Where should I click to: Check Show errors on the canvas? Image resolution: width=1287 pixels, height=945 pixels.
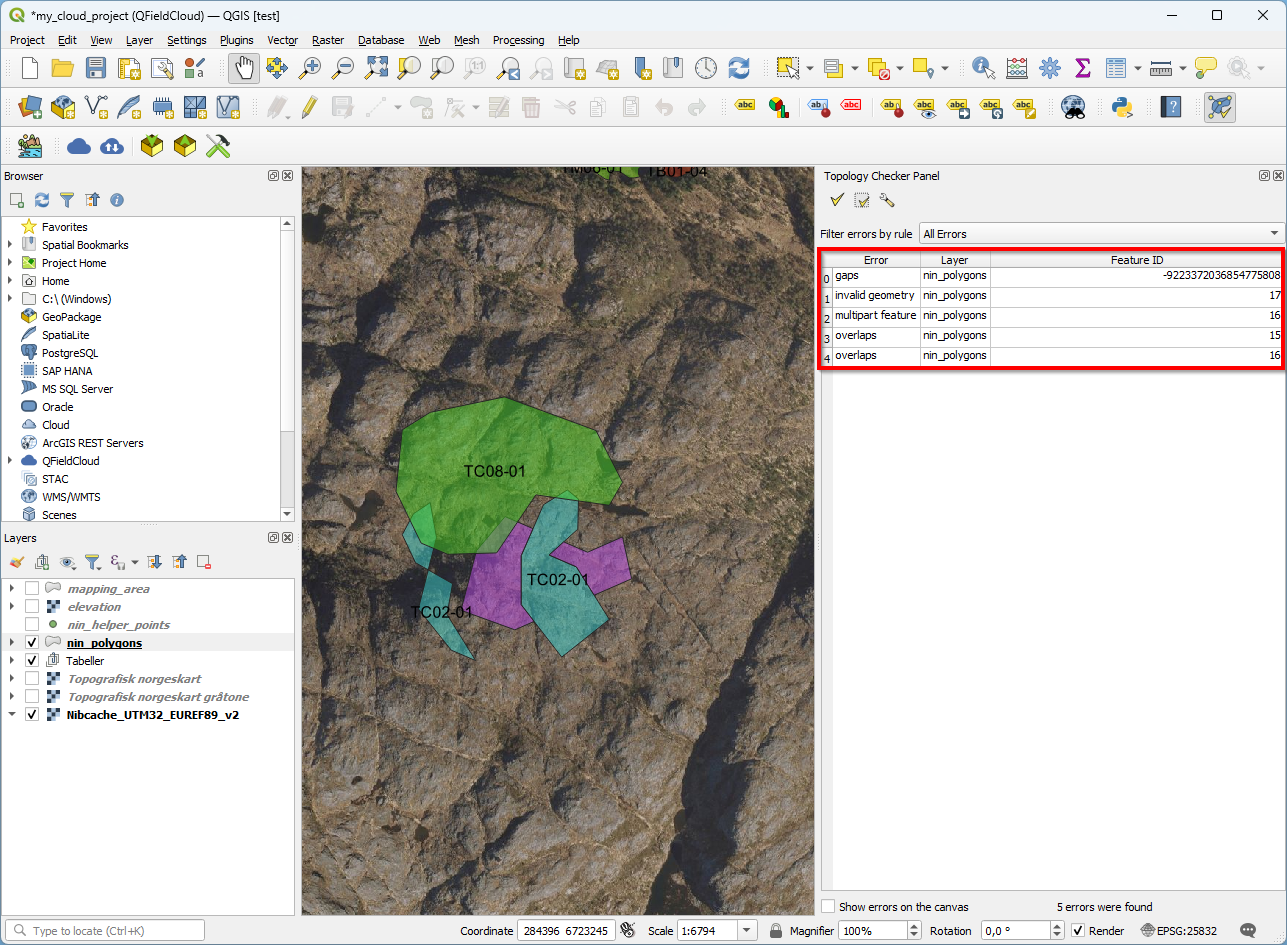coord(828,907)
